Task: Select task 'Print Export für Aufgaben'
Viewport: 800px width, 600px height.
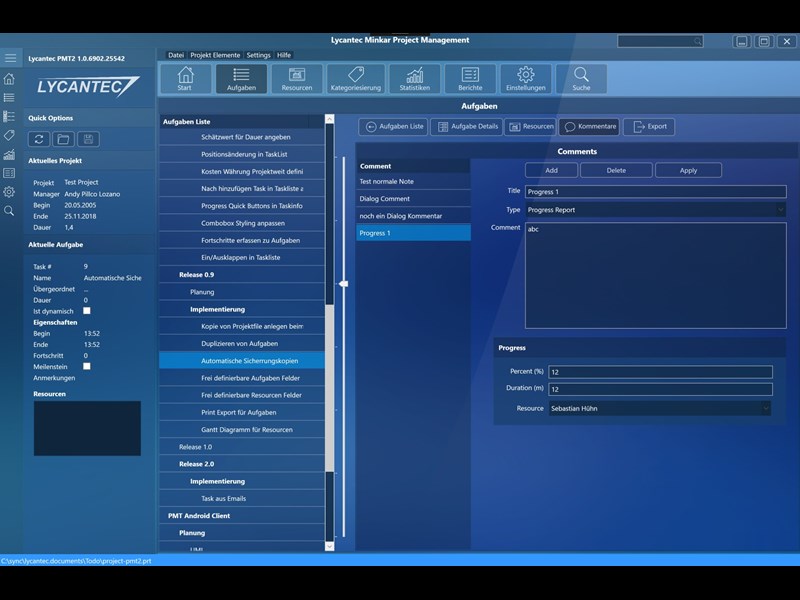Action: click(x=242, y=412)
